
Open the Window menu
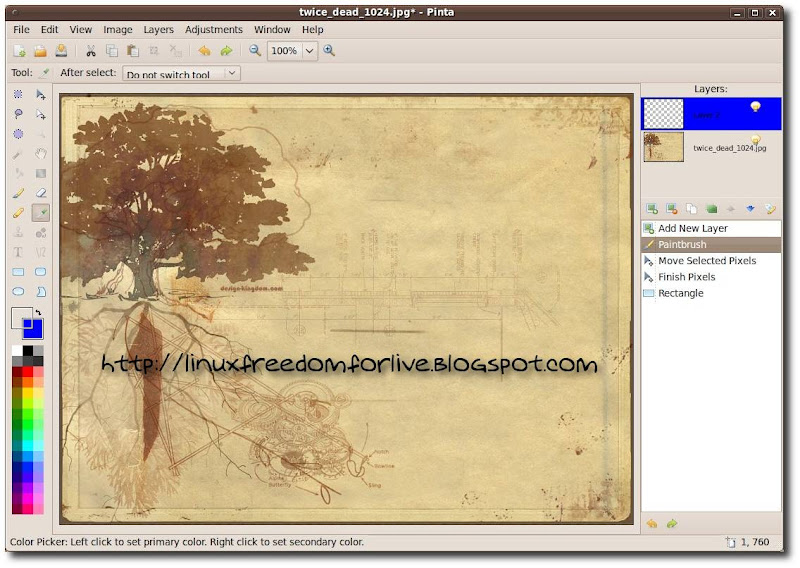tap(272, 30)
